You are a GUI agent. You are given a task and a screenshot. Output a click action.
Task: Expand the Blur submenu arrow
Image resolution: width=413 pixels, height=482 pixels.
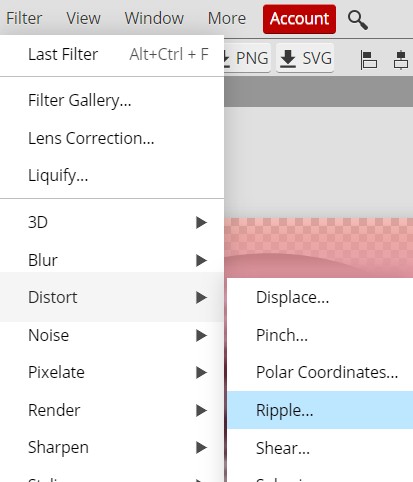click(201, 260)
